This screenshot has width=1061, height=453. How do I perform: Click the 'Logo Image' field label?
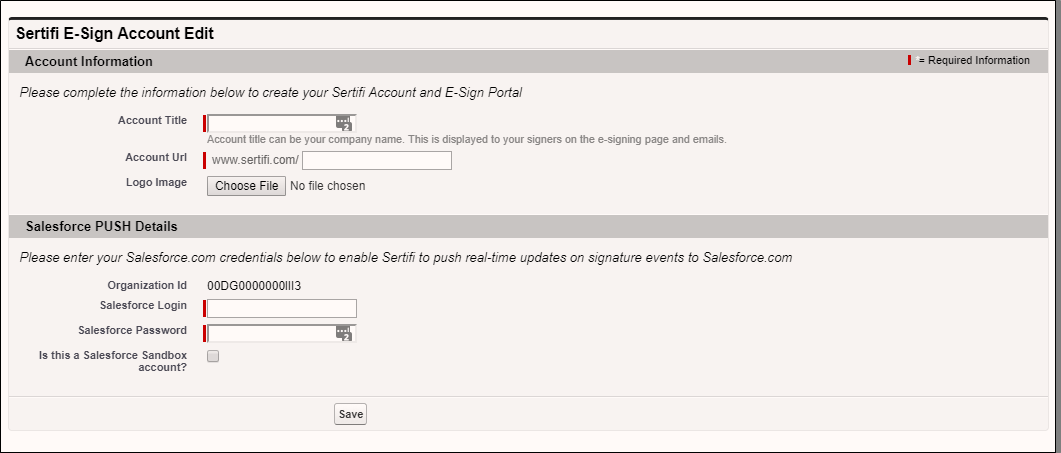(156, 182)
